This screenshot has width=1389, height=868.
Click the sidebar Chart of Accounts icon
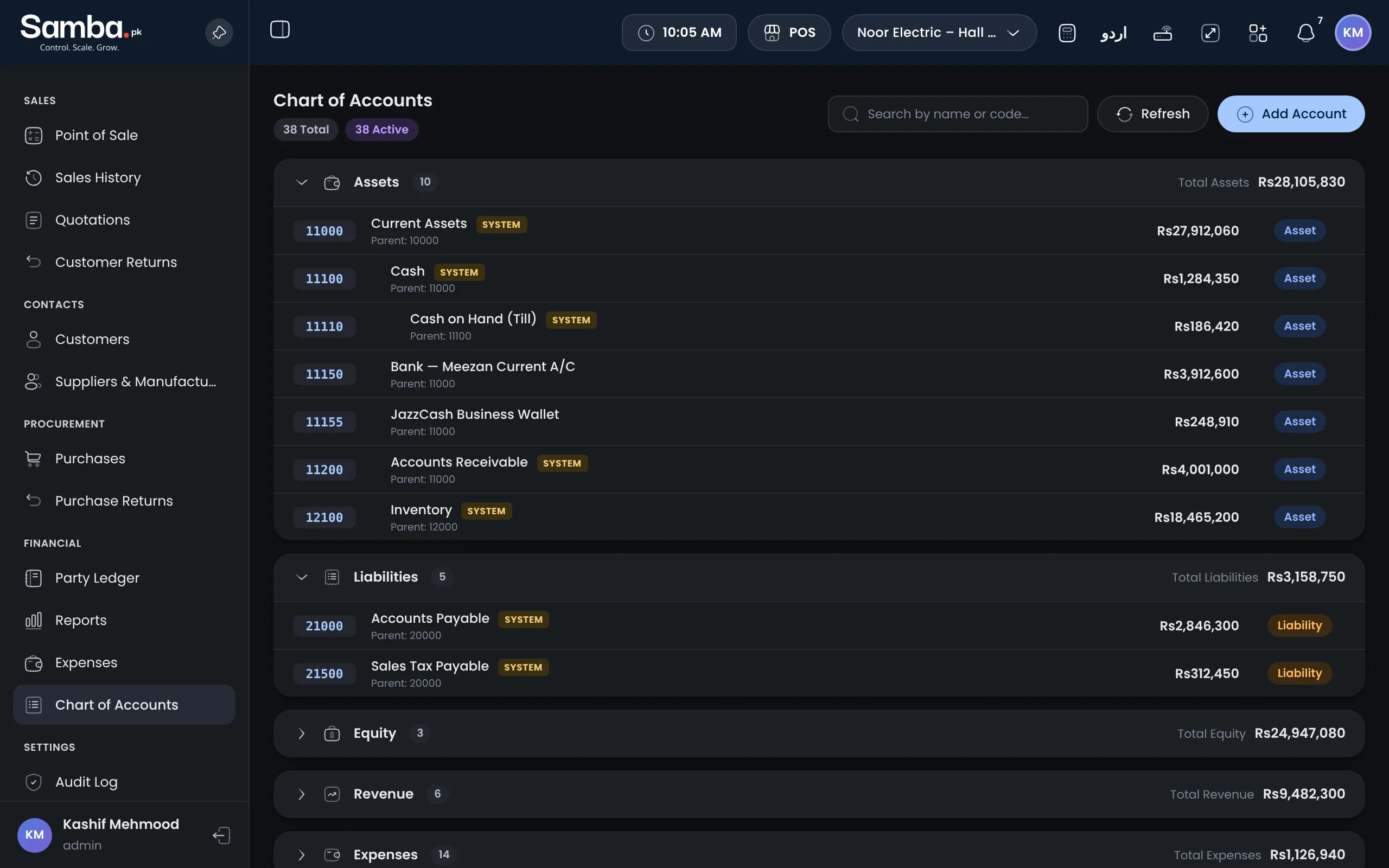click(x=33, y=705)
